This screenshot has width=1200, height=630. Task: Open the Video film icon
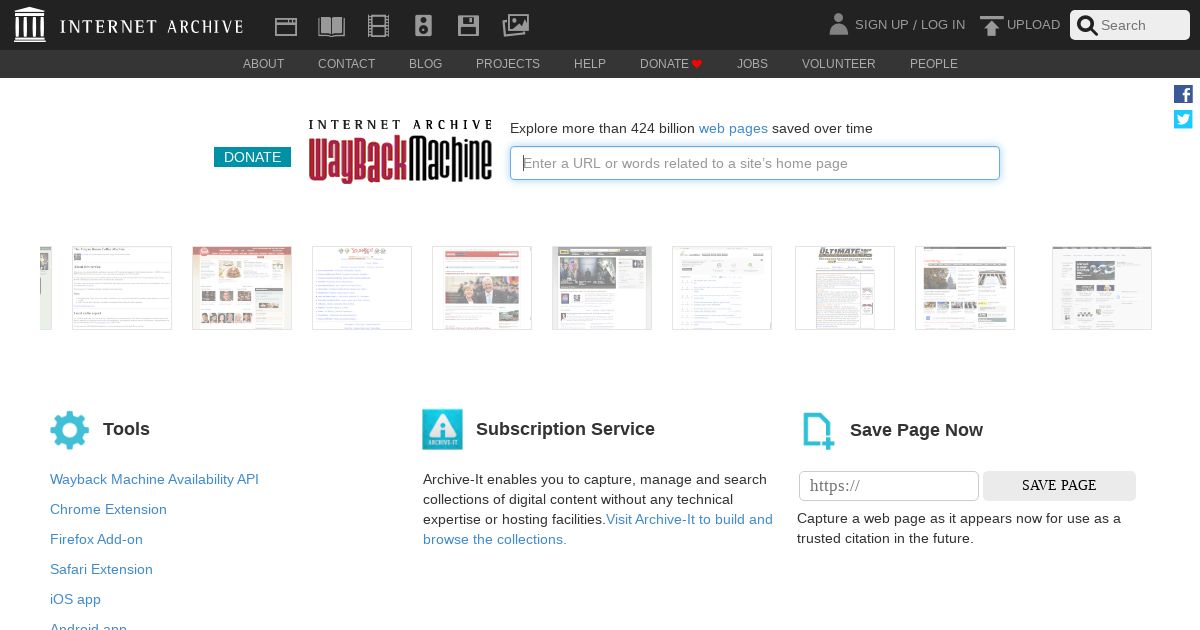point(378,26)
